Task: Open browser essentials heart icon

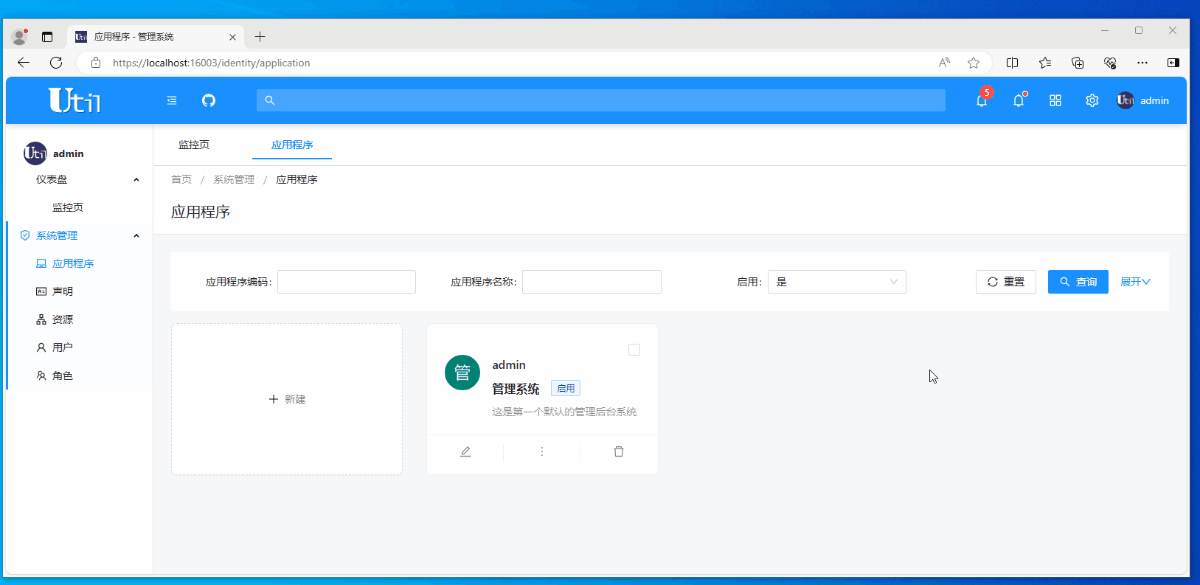Action: click(x=1110, y=62)
